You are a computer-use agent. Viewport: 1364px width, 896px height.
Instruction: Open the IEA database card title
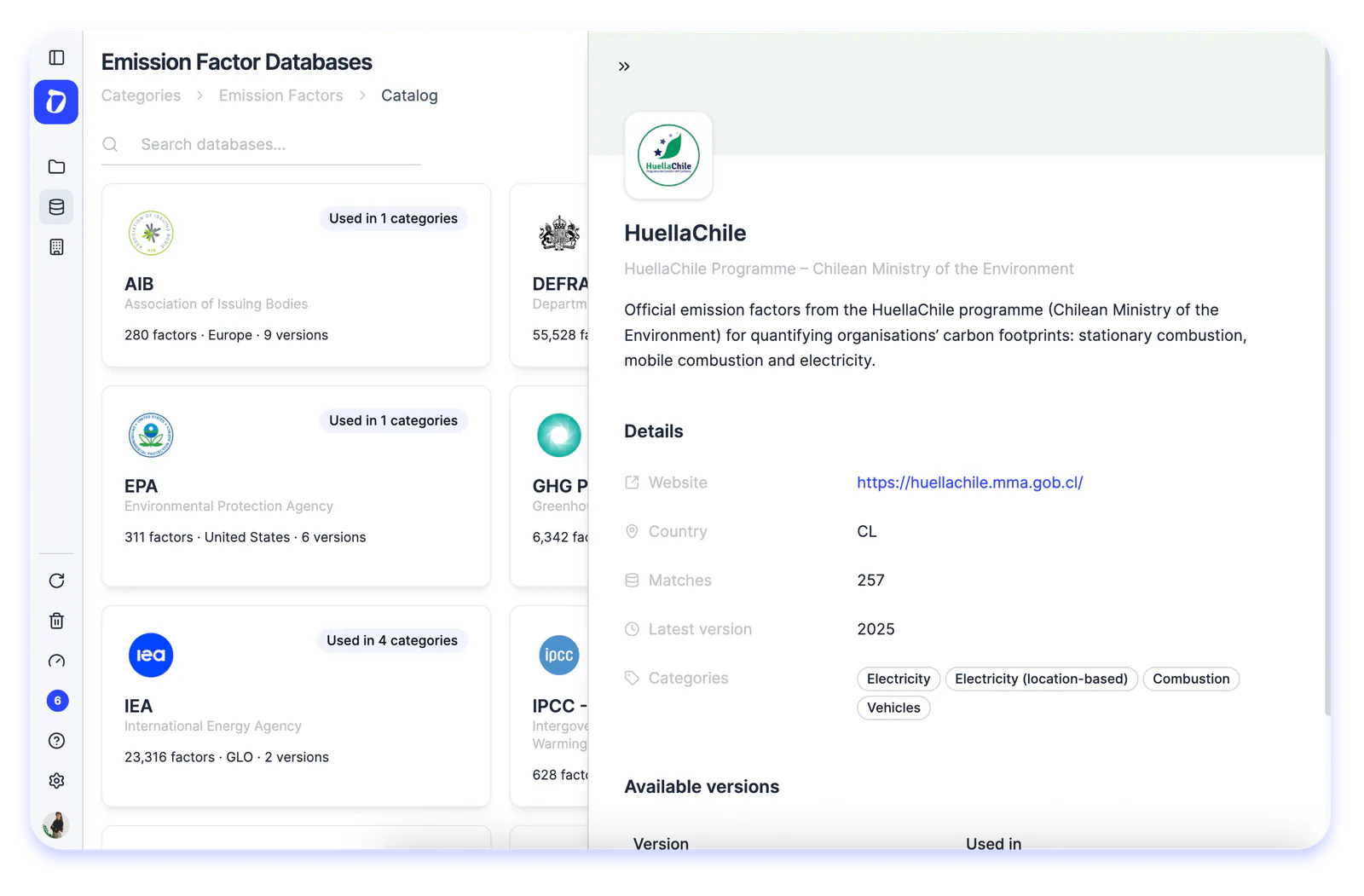(138, 706)
